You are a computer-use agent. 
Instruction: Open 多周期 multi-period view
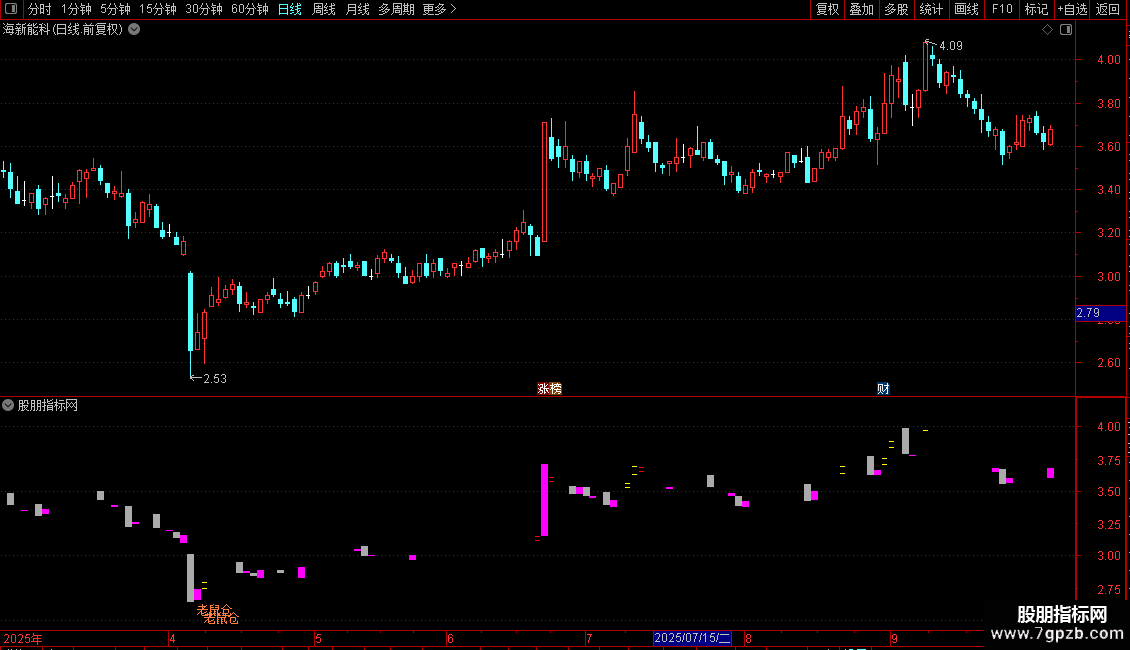(396, 9)
